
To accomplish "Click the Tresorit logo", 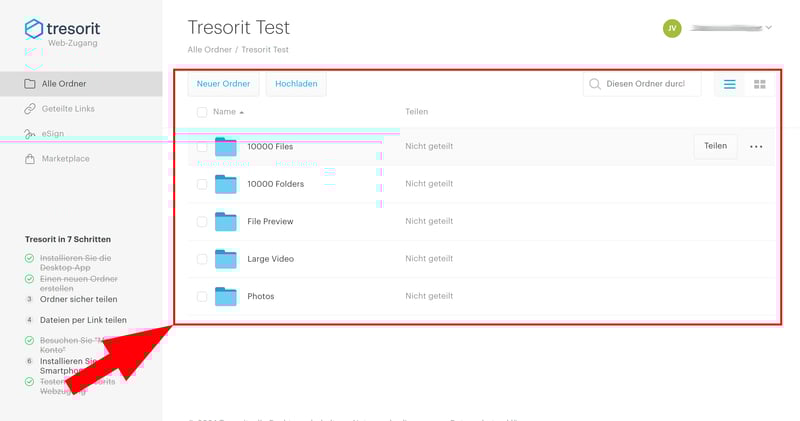I will pyautogui.click(x=62, y=30).
